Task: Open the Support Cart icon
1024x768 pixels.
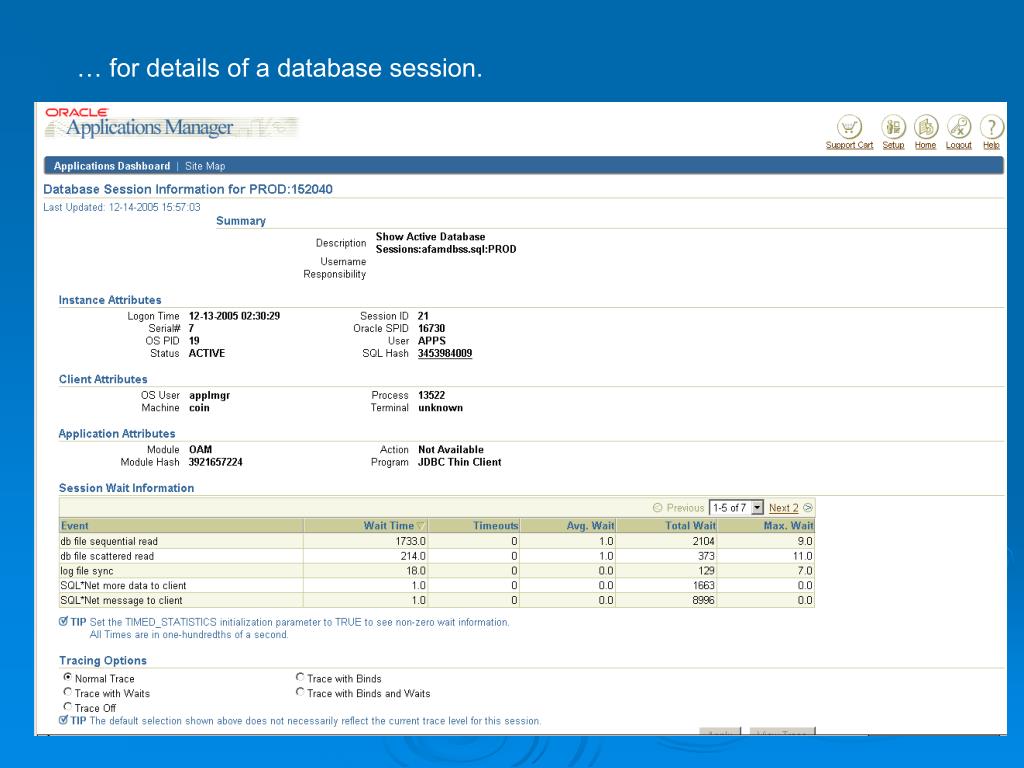Action: point(849,127)
